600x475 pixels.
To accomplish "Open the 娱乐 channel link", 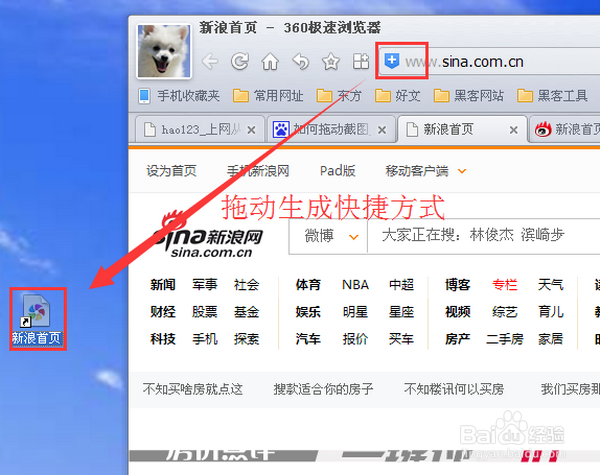I will [308, 312].
